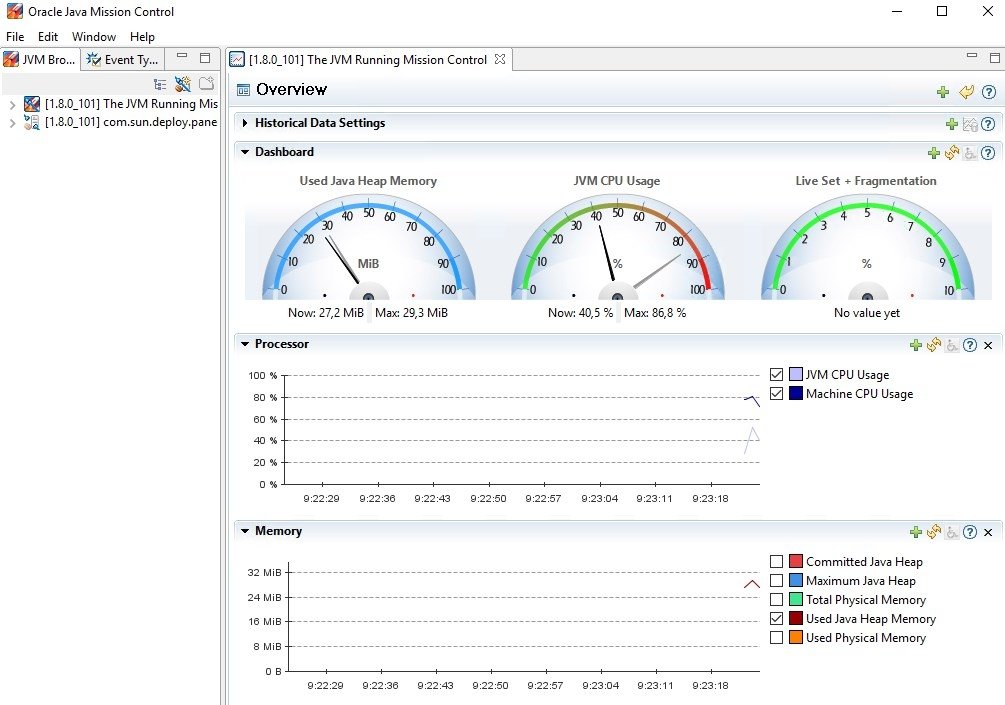The image size is (1005, 705).
Task: Click the Live Set + Fragmentation dial
Action: (867, 247)
